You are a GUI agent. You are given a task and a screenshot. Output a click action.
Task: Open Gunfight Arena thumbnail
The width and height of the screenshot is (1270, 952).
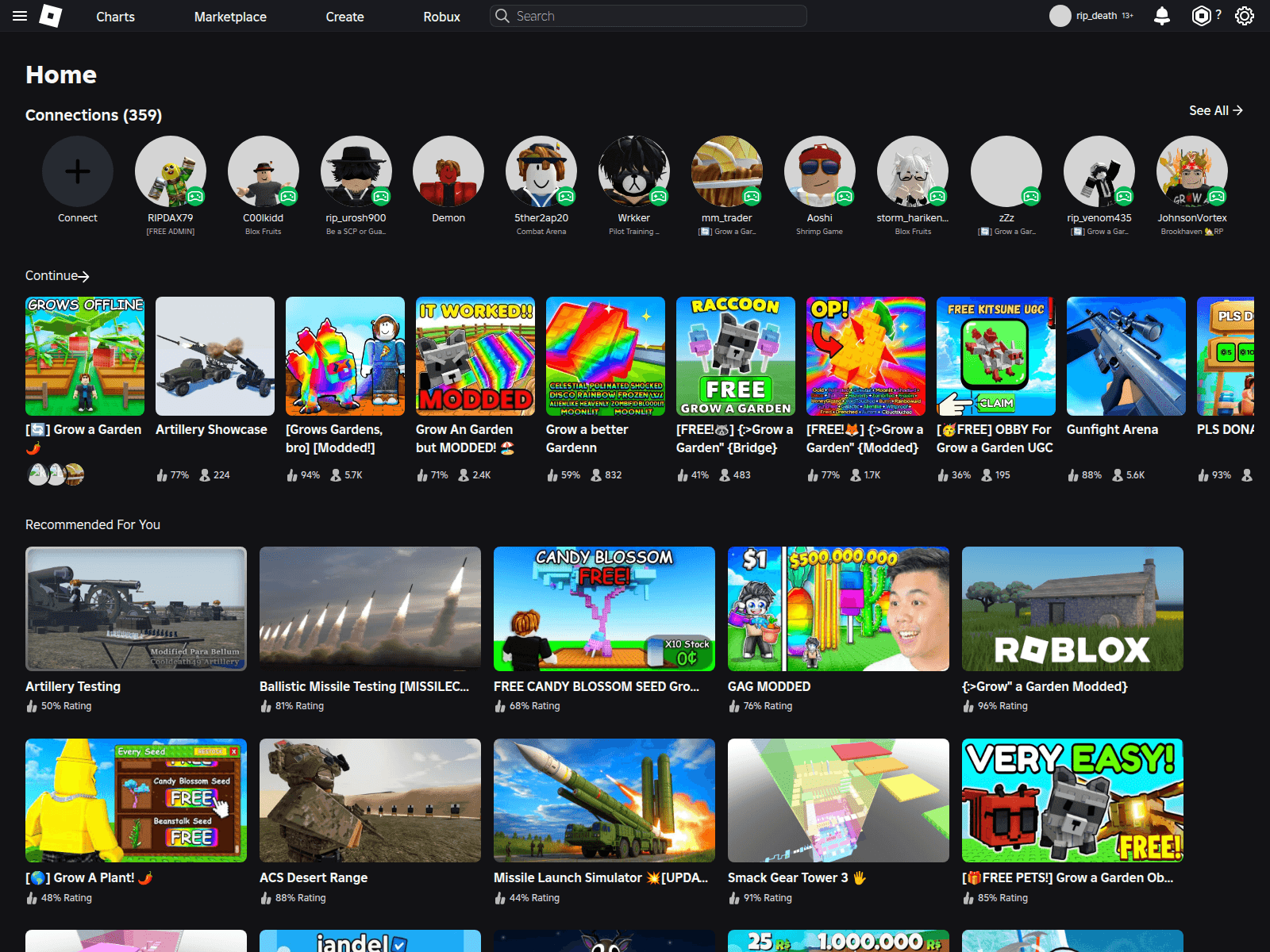click(x=1126, y=356)
